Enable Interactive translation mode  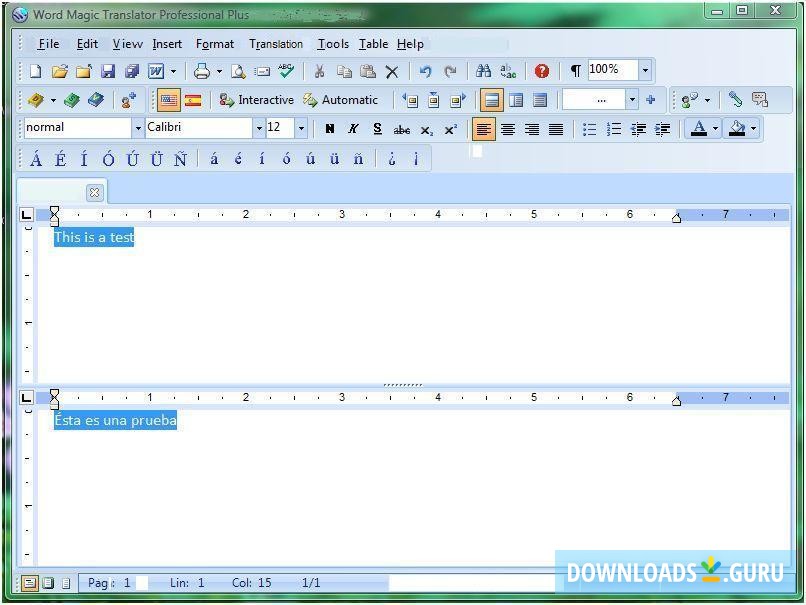click(x=258, y=100)
